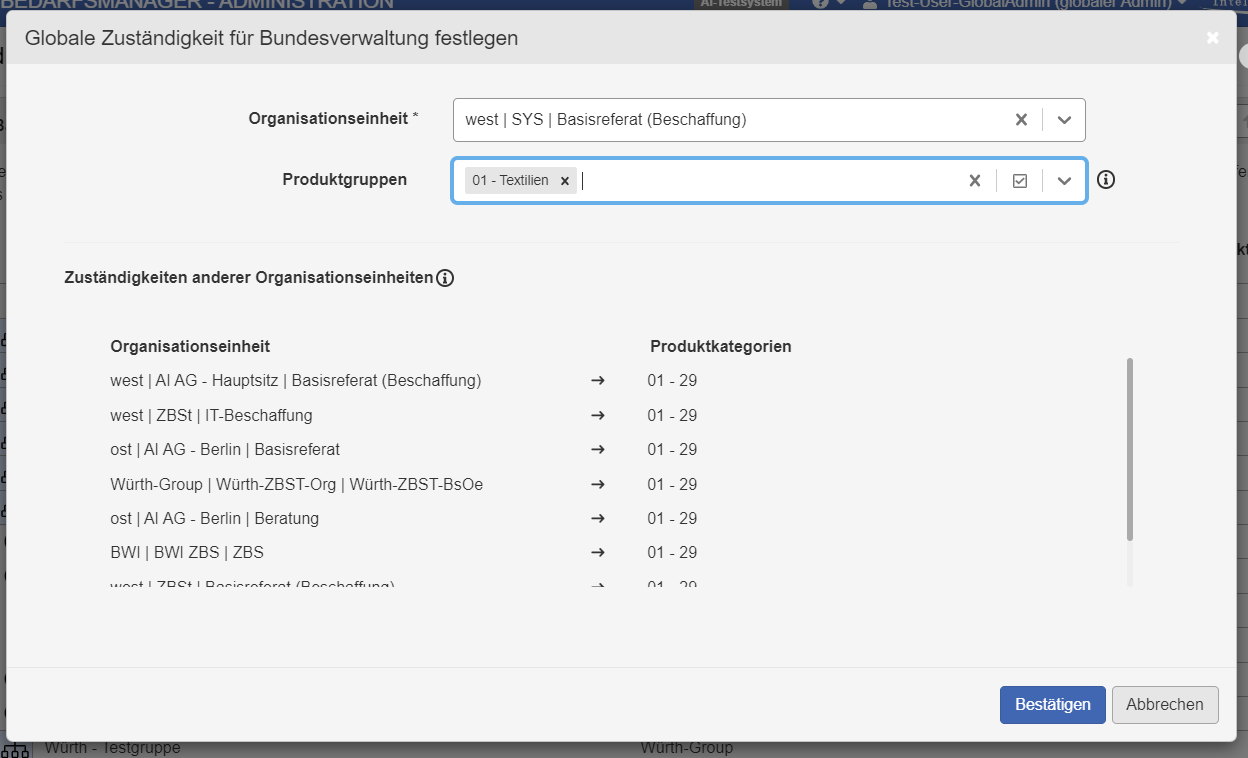The image size is (1248, 758).
Task: Open the Produktgruppen dropdown list
Action: [1064, 180]
